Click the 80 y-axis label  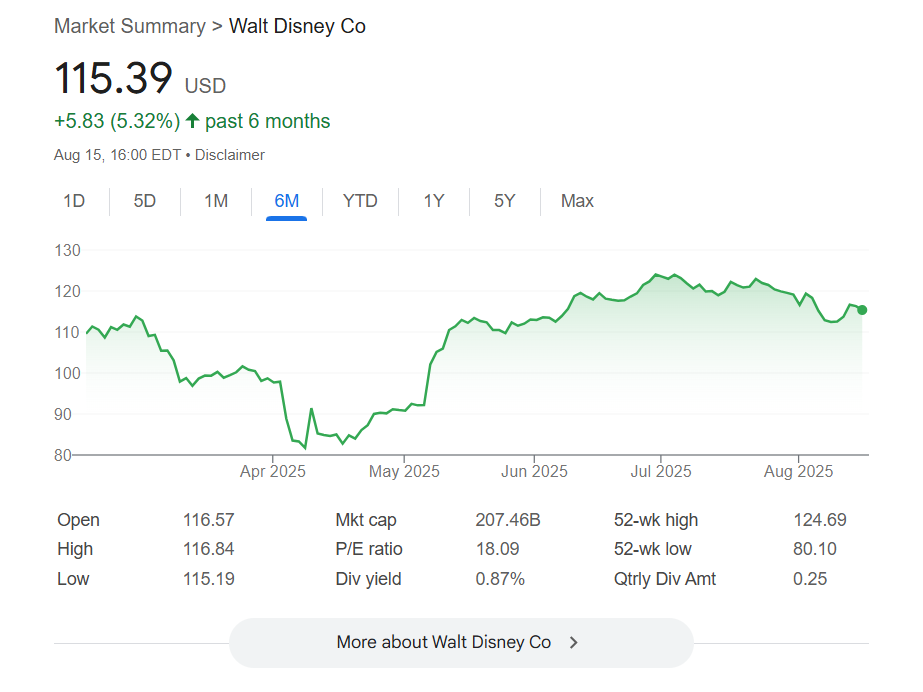pyautogui.click(x=63, y=455)
